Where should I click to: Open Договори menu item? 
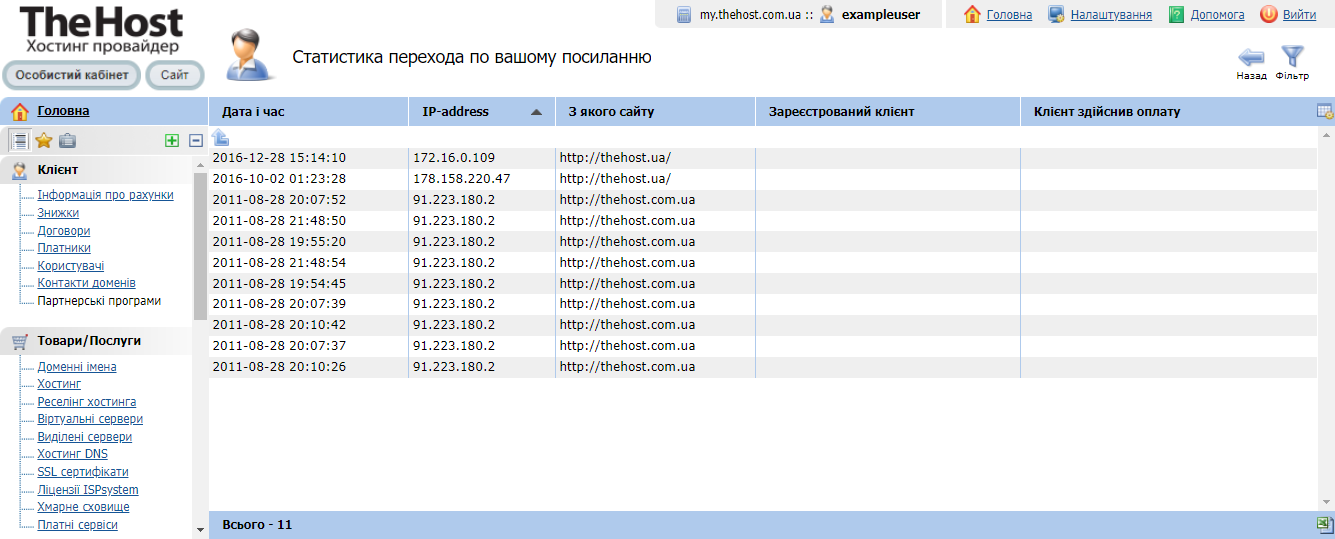(63, 231)
